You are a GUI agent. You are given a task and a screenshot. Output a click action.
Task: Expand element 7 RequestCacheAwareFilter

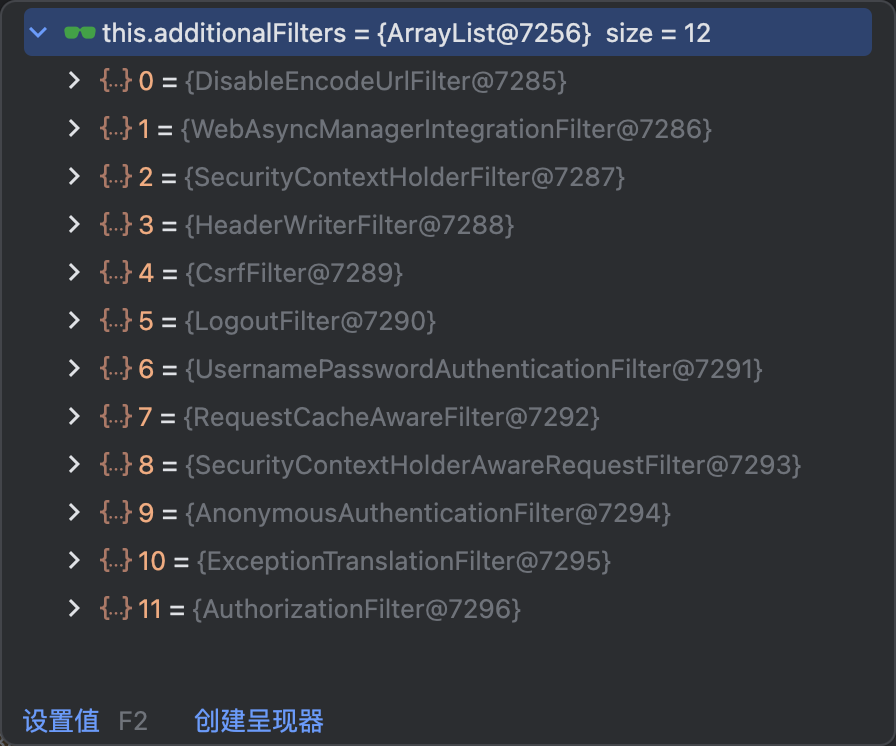pos(73,417)
